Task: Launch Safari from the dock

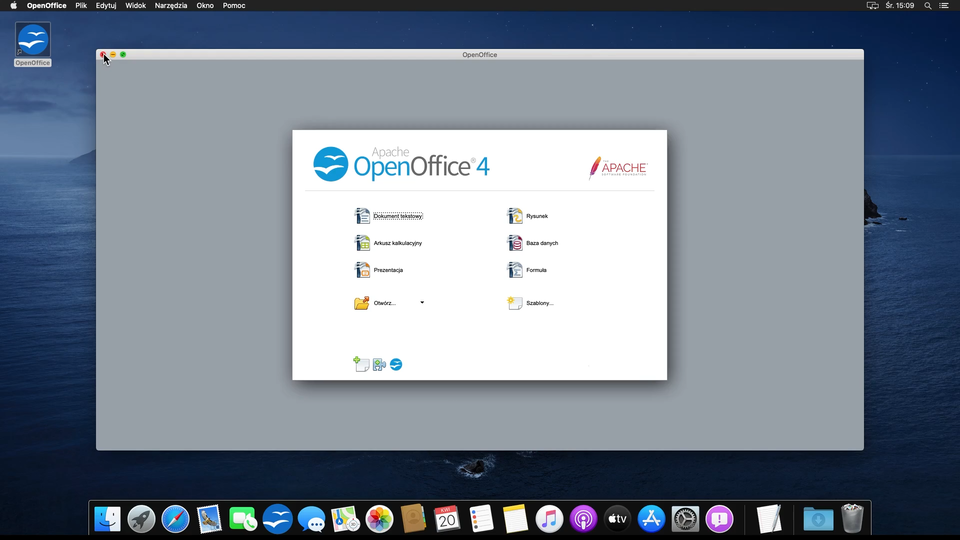Action: pyautogui.click(x=175, y=518)
